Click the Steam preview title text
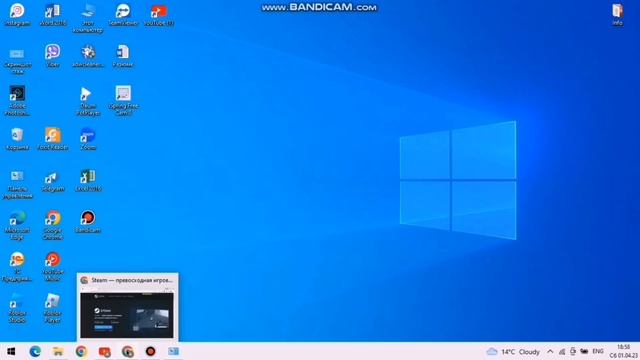The image size is (640, 360). pos(132,280)
